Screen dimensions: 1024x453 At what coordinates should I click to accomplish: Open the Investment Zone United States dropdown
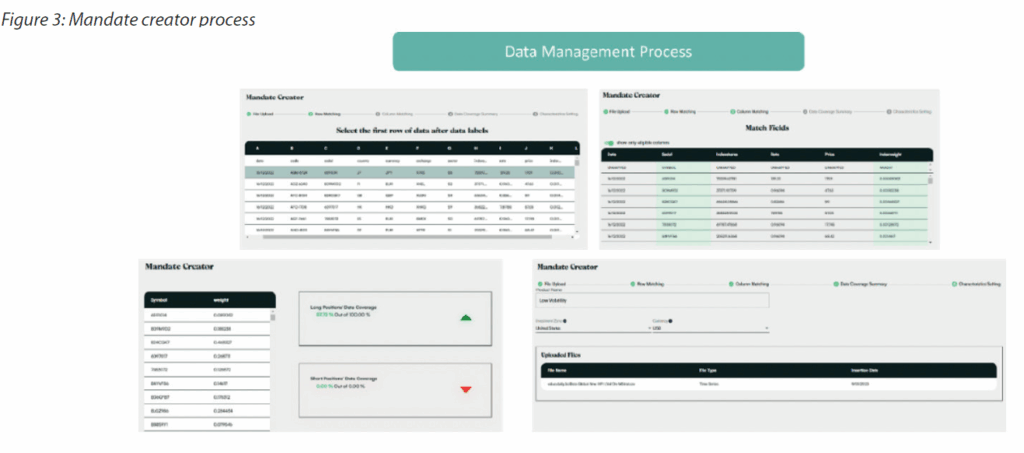(x=590, y=328)
